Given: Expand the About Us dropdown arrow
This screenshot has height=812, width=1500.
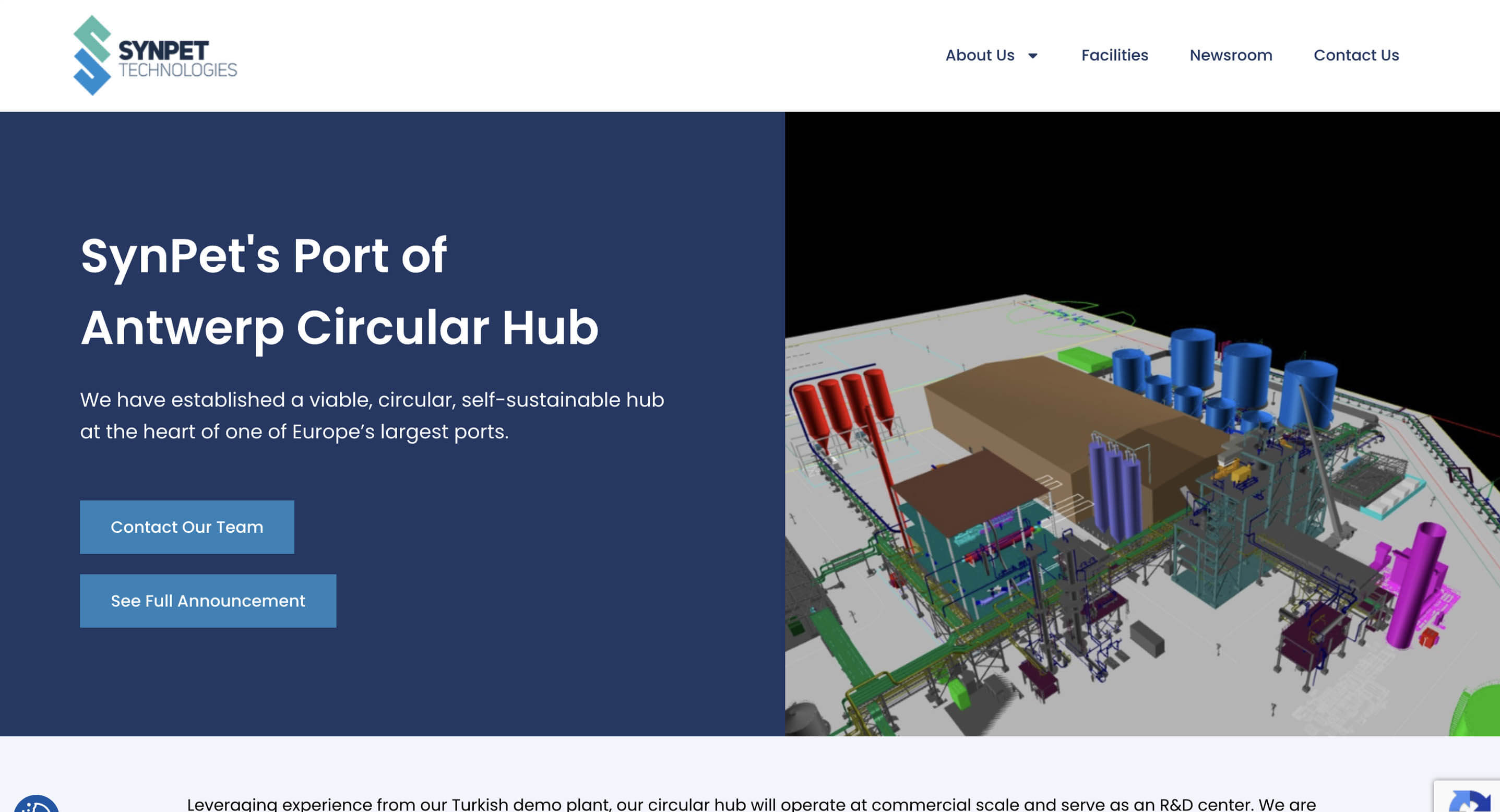Looking at the screenshot, I should [x=1032, y=56].
